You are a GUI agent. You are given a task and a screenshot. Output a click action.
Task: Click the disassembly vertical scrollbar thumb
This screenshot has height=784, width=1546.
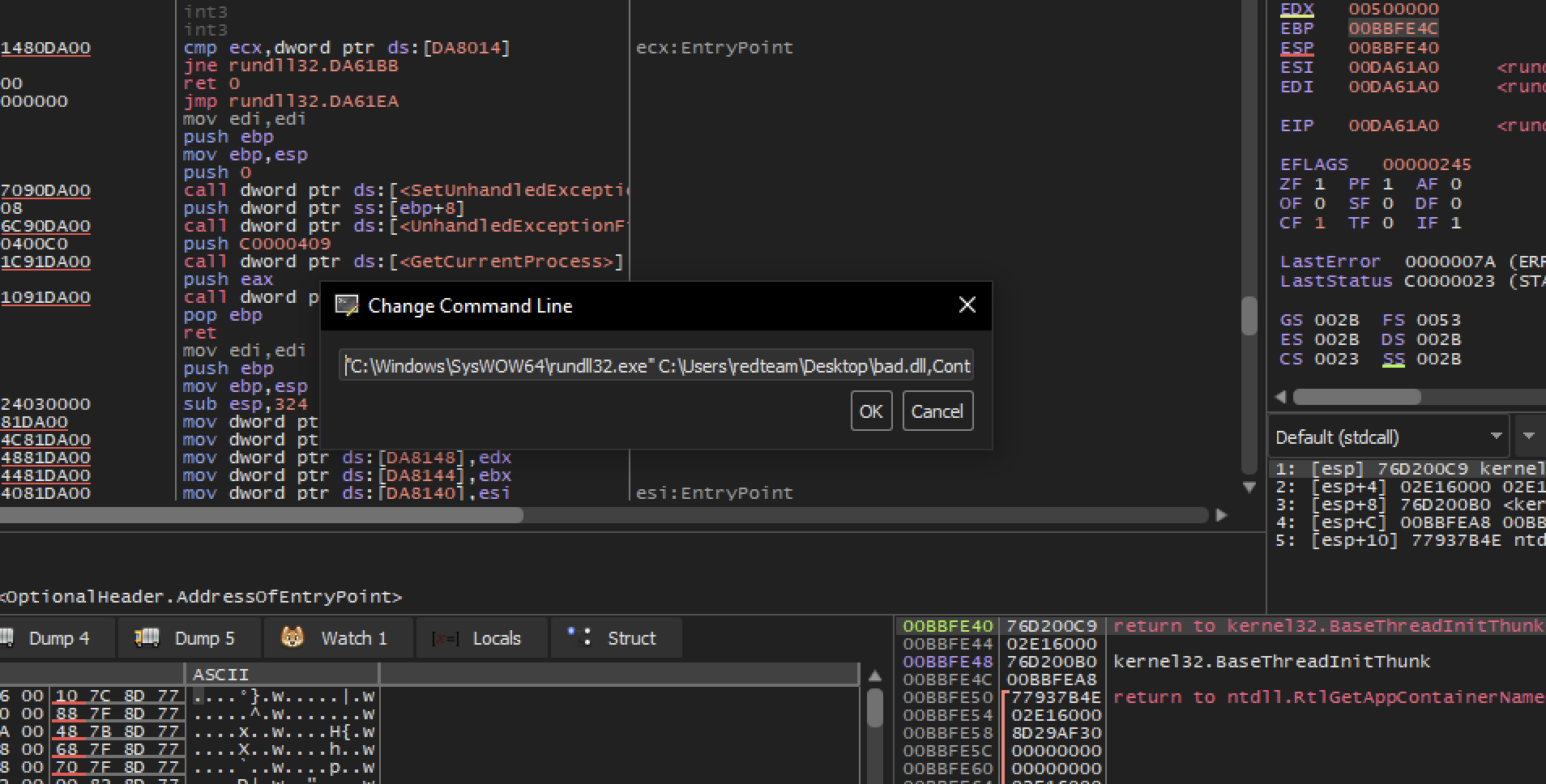pyautogui.click(x=1249, y=315)
